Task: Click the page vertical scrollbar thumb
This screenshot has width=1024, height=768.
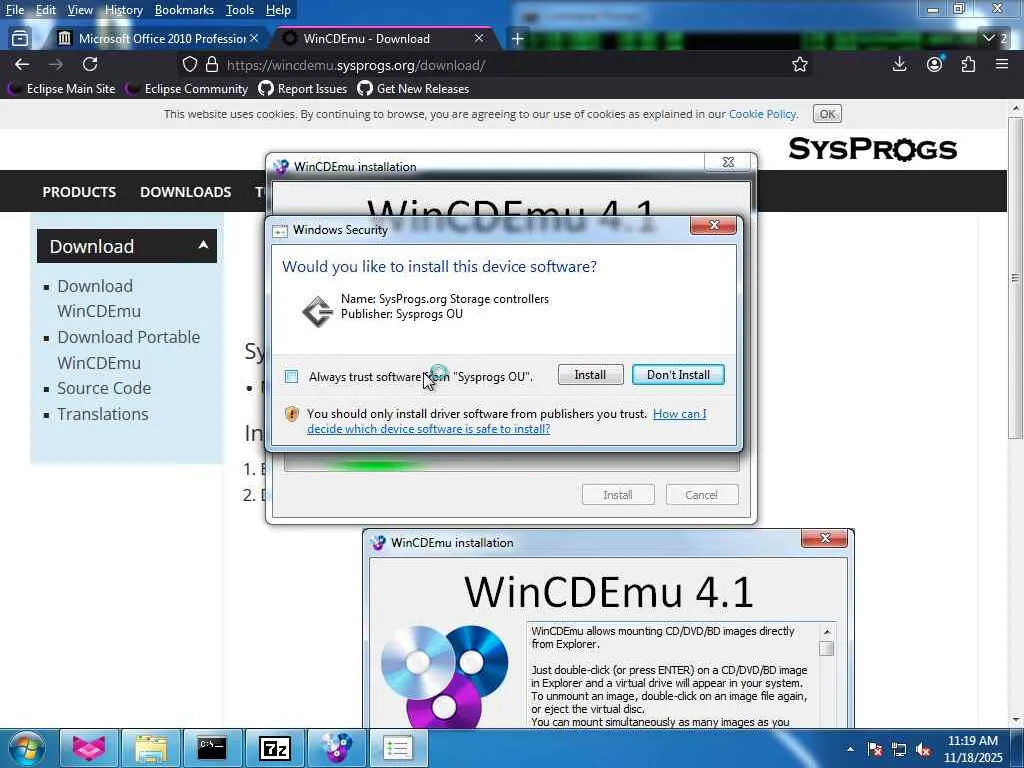Action: [1014, 278]
